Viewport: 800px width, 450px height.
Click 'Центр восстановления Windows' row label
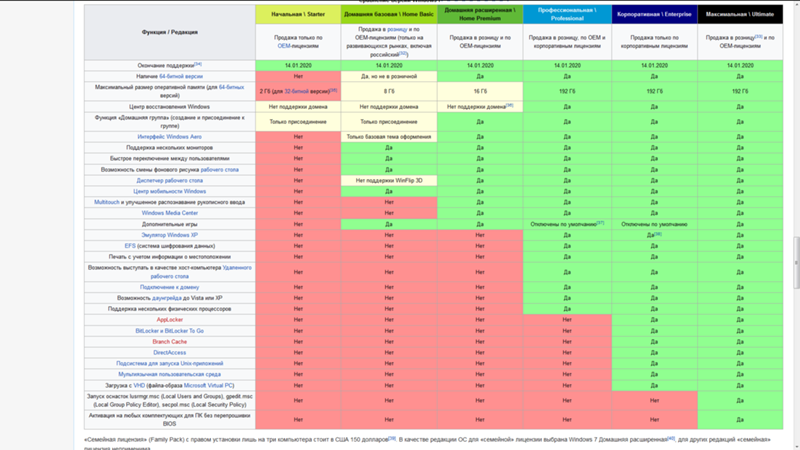tap(169, 107)
